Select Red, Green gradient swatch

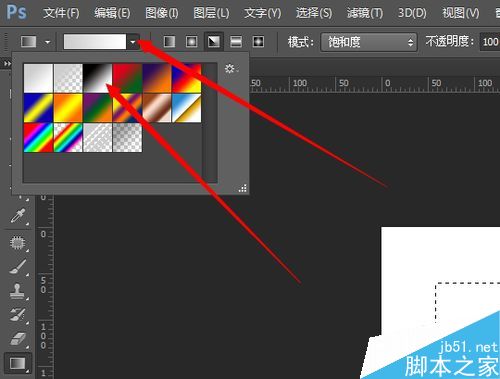[127, 78]
